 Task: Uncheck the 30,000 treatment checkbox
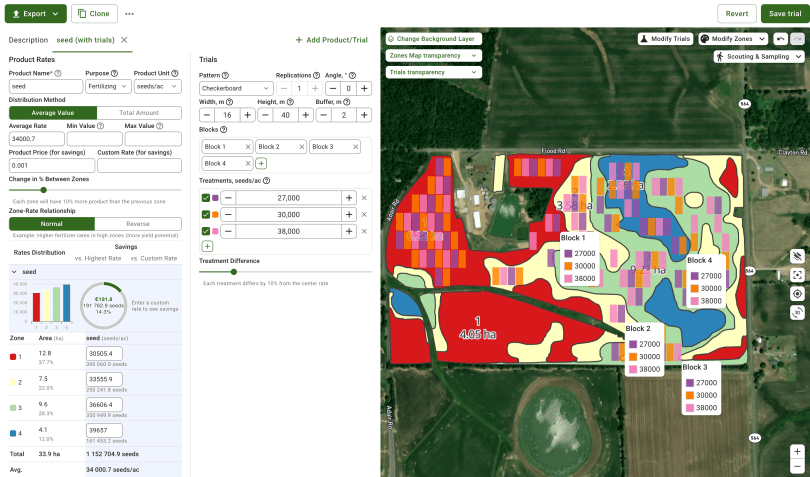[x=206, y=214]
